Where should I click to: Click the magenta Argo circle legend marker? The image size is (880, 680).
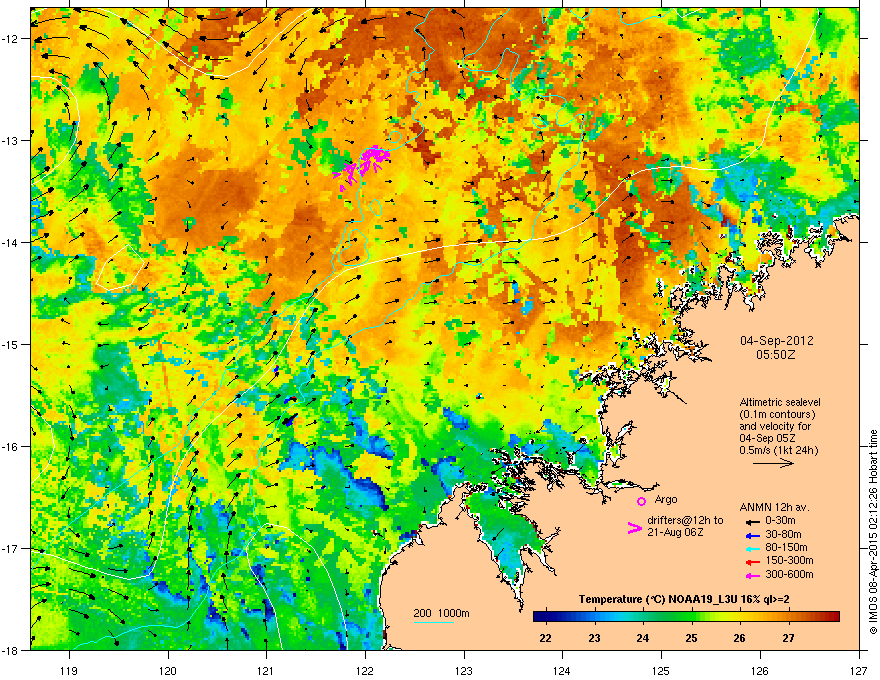pyautogui.click(x=641, y=501)
